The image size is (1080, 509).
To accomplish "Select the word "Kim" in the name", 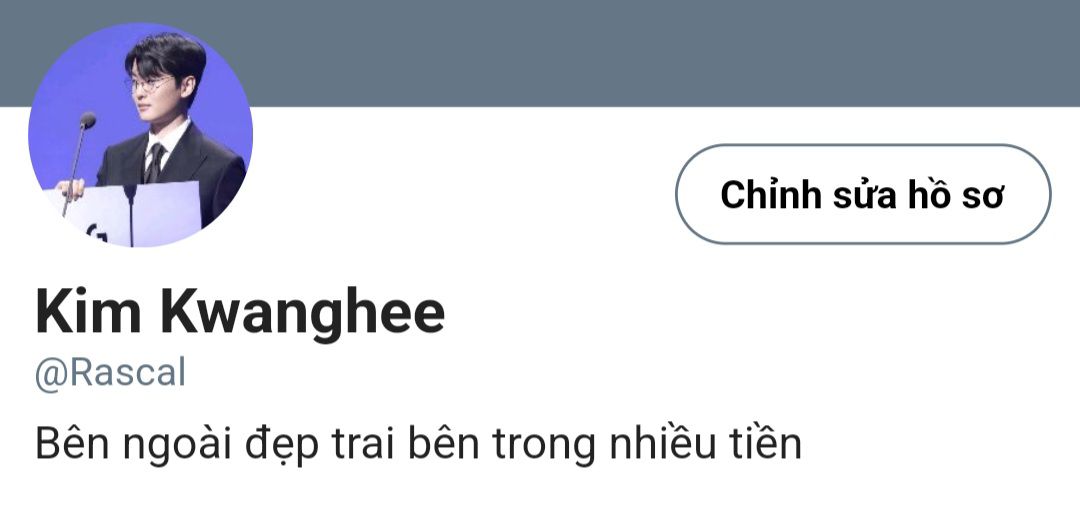I will pos(88,312).
